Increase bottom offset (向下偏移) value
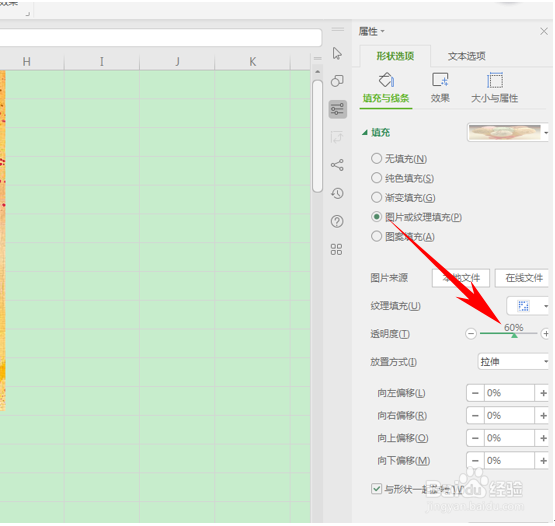 point(543,461)
